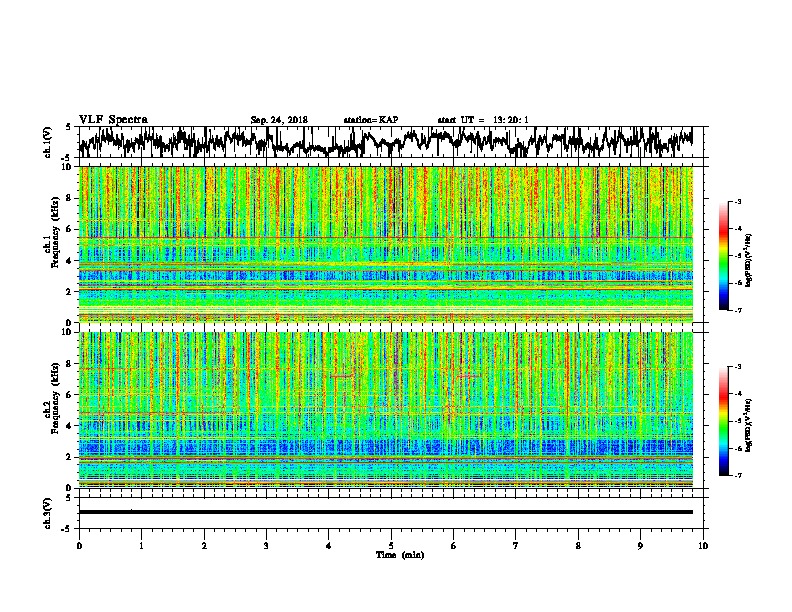Click the "8" frequency tick of ch.1 spectrogram

[x=69, y=198]
